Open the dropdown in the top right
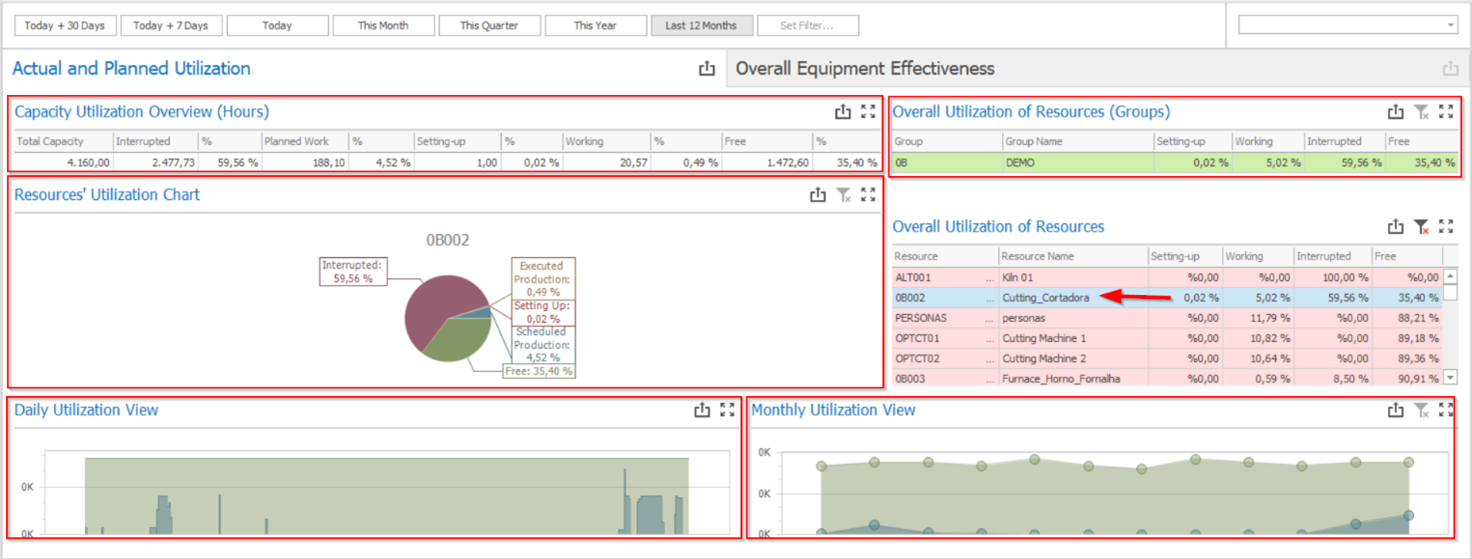 tap(1450, 25)
